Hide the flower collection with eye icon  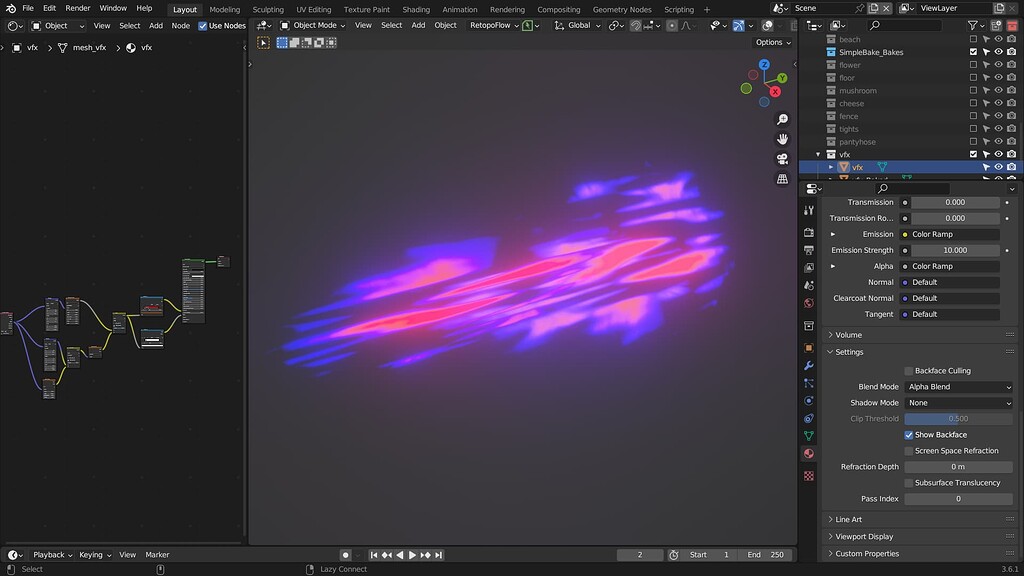coord(999,65)
